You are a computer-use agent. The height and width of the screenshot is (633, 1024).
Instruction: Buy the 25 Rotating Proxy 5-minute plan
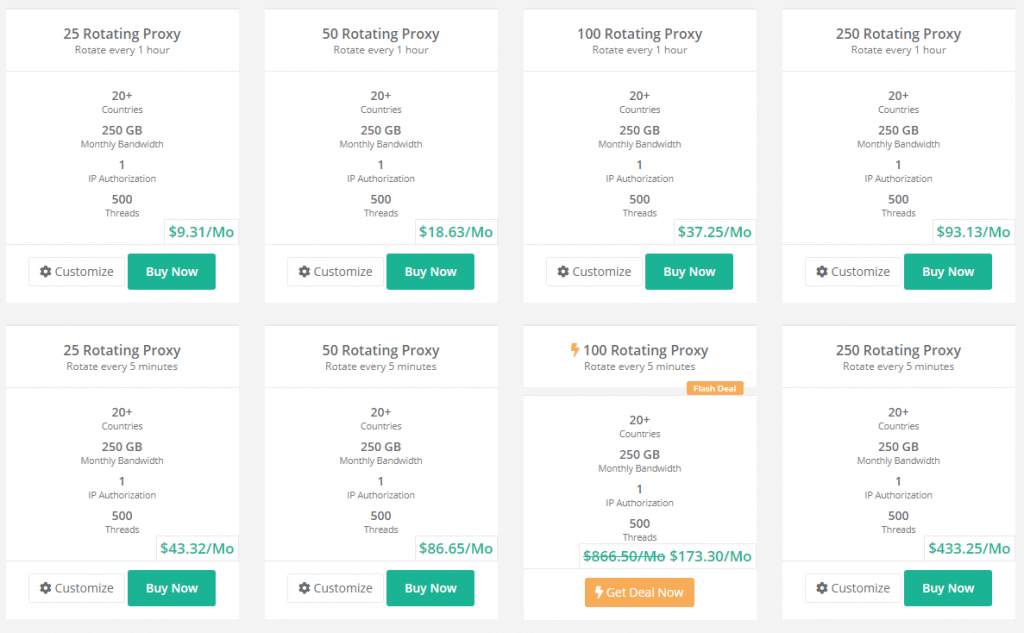172,588
